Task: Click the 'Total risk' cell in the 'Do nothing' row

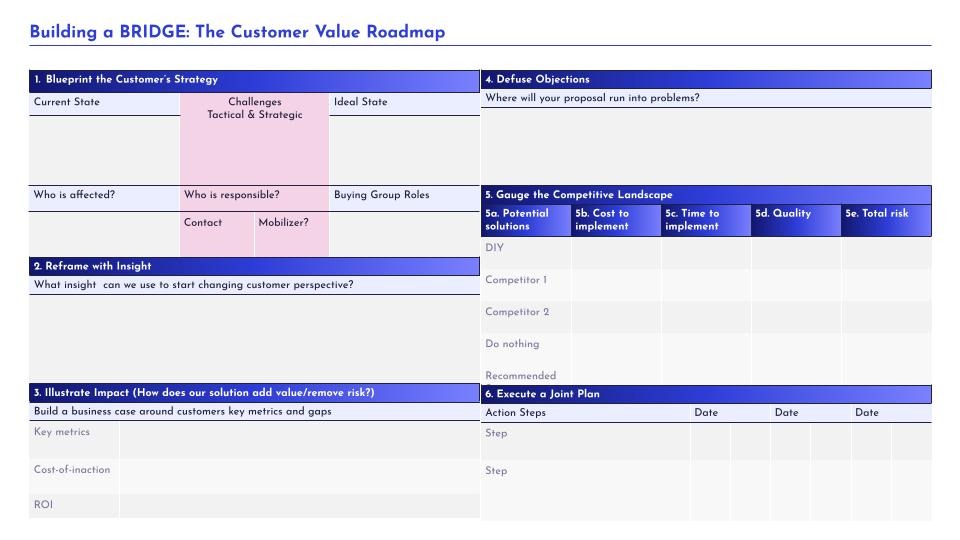Action: (x=887, y=349)
